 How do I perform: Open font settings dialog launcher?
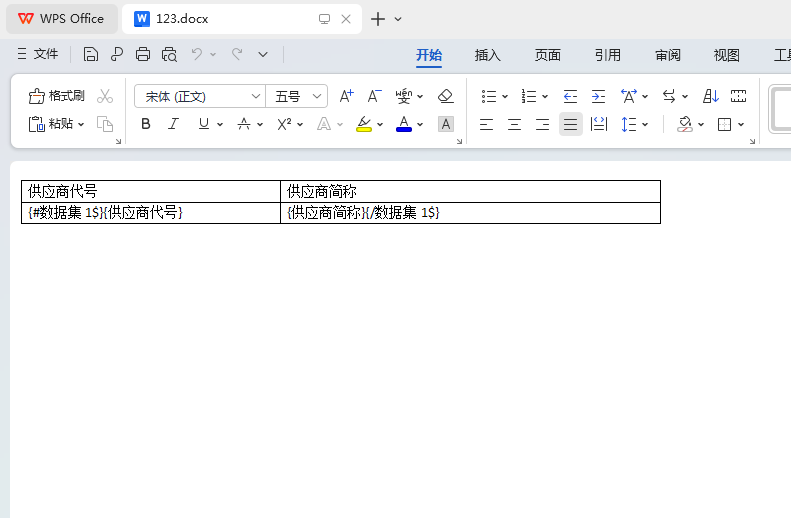(x=459, y=142)
